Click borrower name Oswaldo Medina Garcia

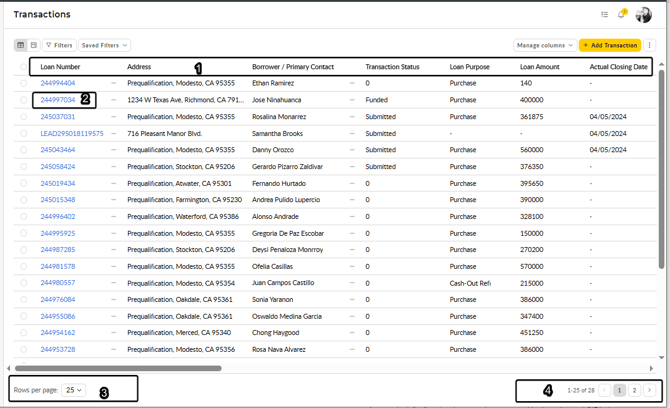287,316
